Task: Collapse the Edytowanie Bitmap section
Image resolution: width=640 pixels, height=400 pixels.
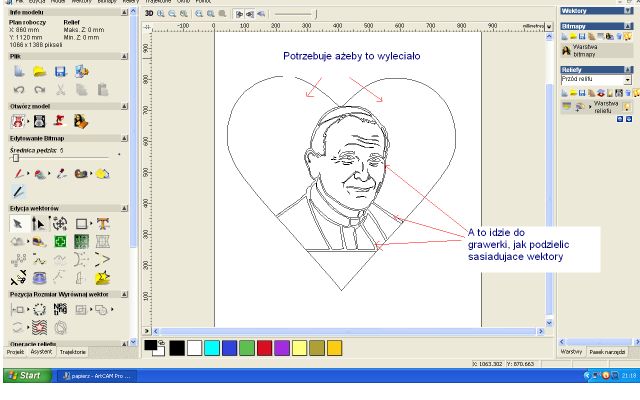Action: (124, 138)
